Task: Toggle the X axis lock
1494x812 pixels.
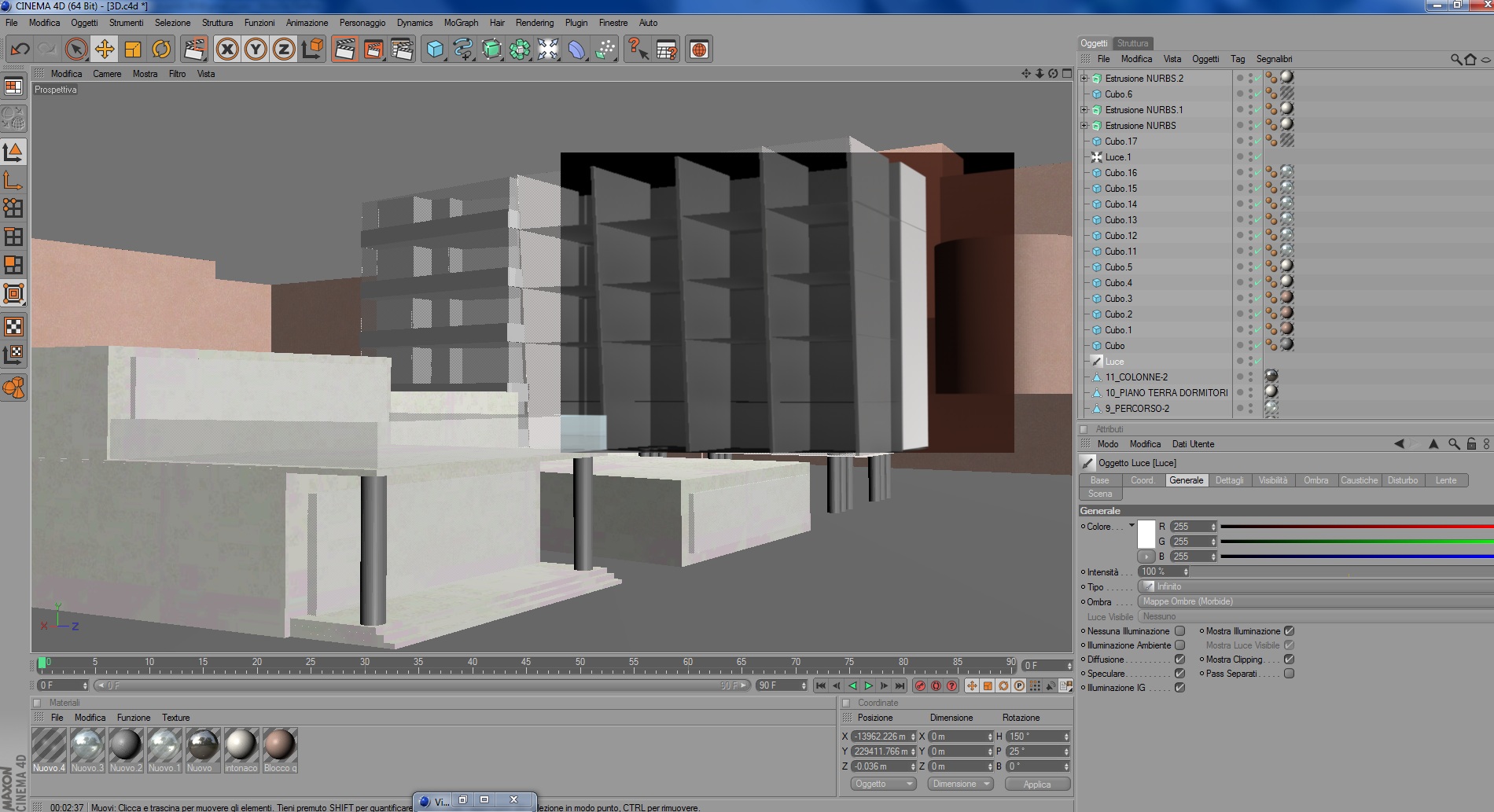Action: [x=227, y=50]
